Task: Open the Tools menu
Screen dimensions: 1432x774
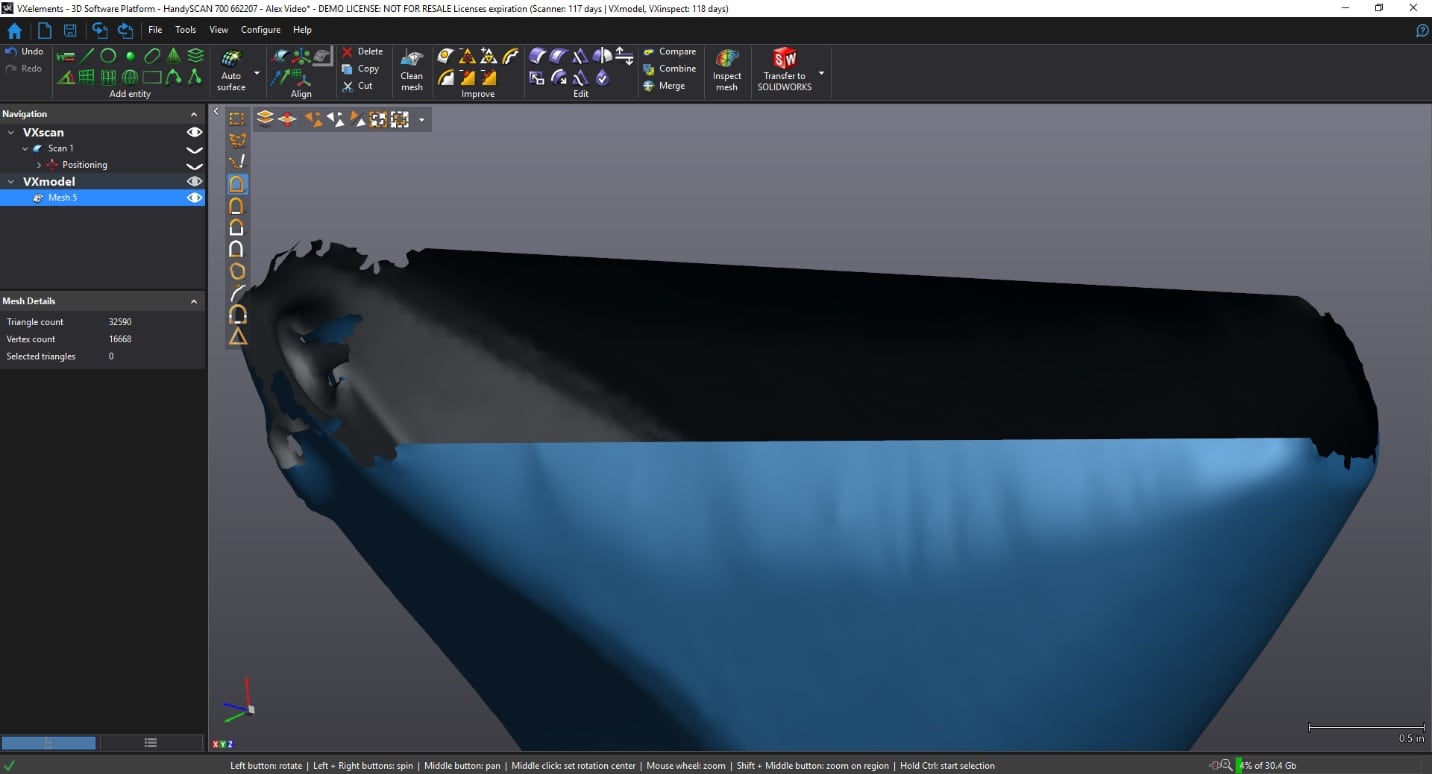Action: tap(185, 30)
